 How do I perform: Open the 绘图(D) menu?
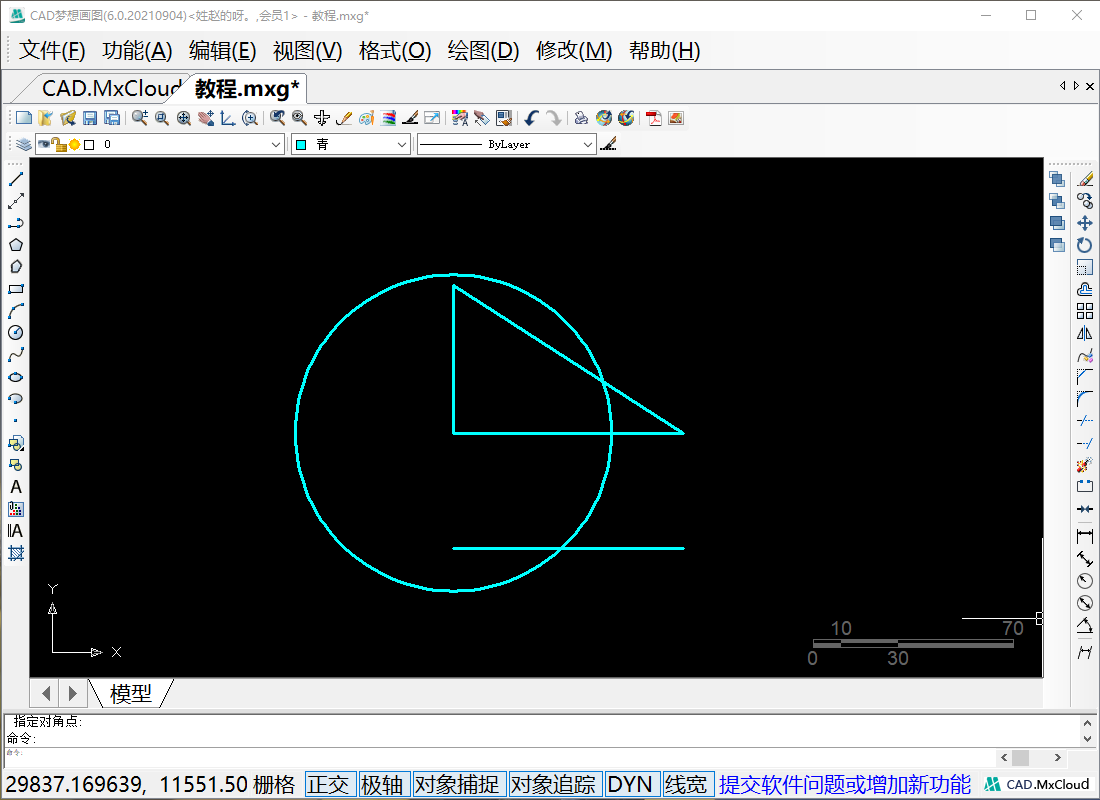(x=483, y=51)
